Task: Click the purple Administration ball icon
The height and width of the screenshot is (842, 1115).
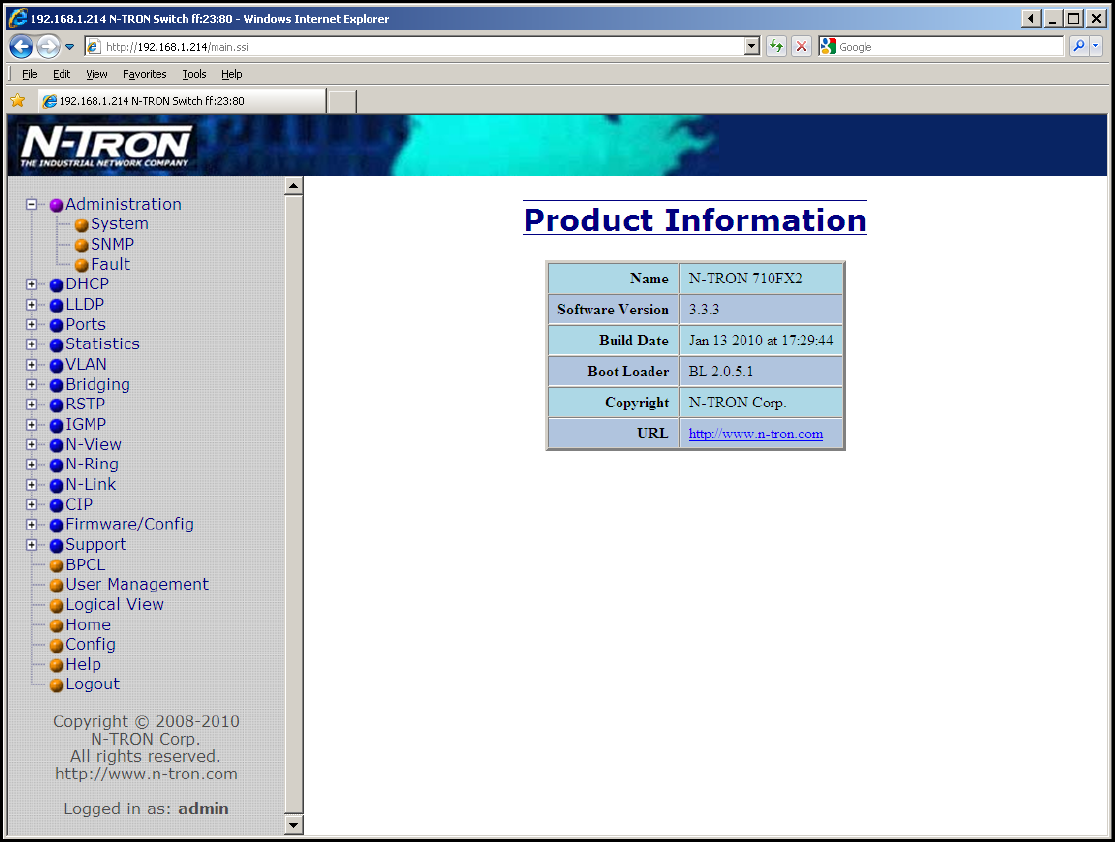Action: 57,206
